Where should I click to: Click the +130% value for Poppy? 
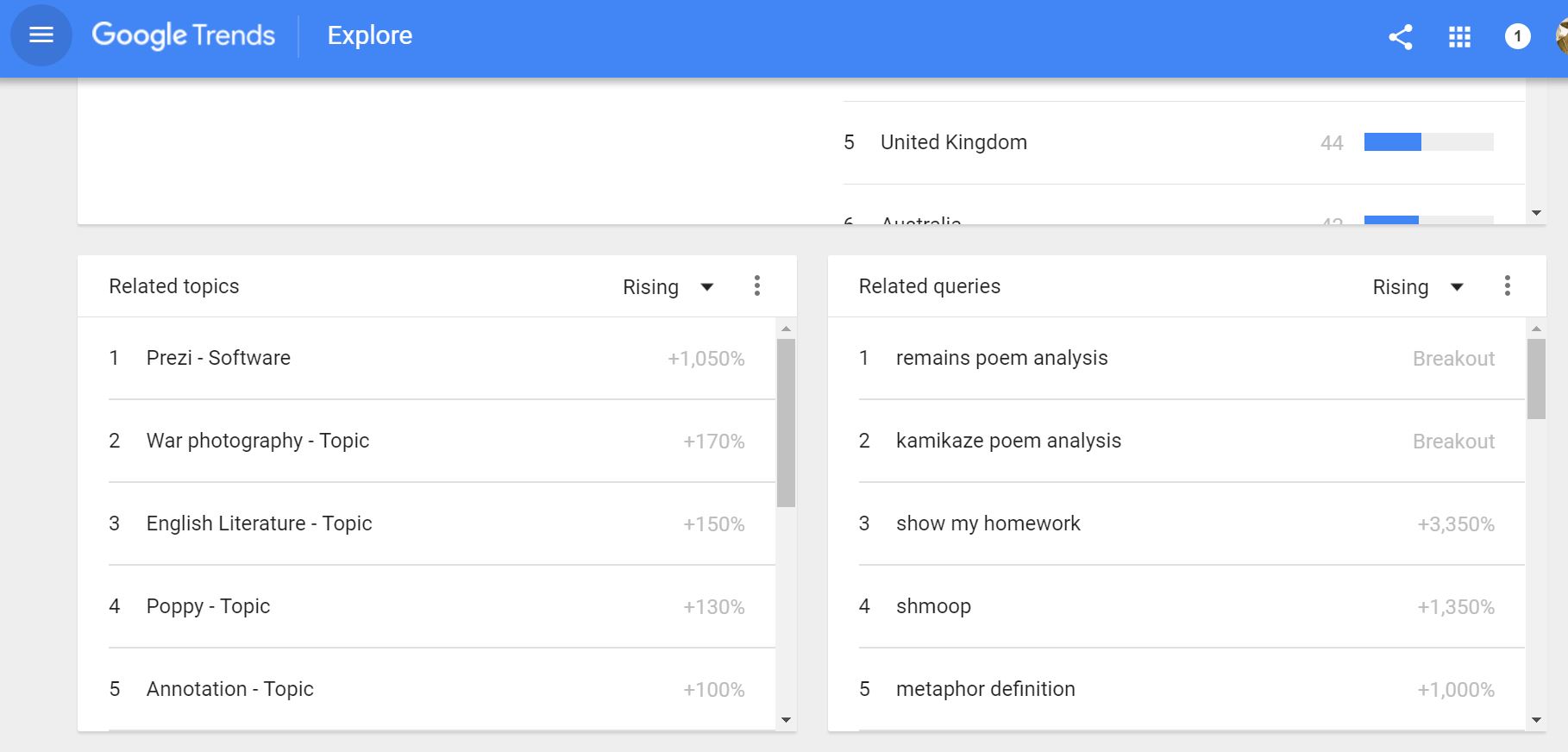[713, 607]
